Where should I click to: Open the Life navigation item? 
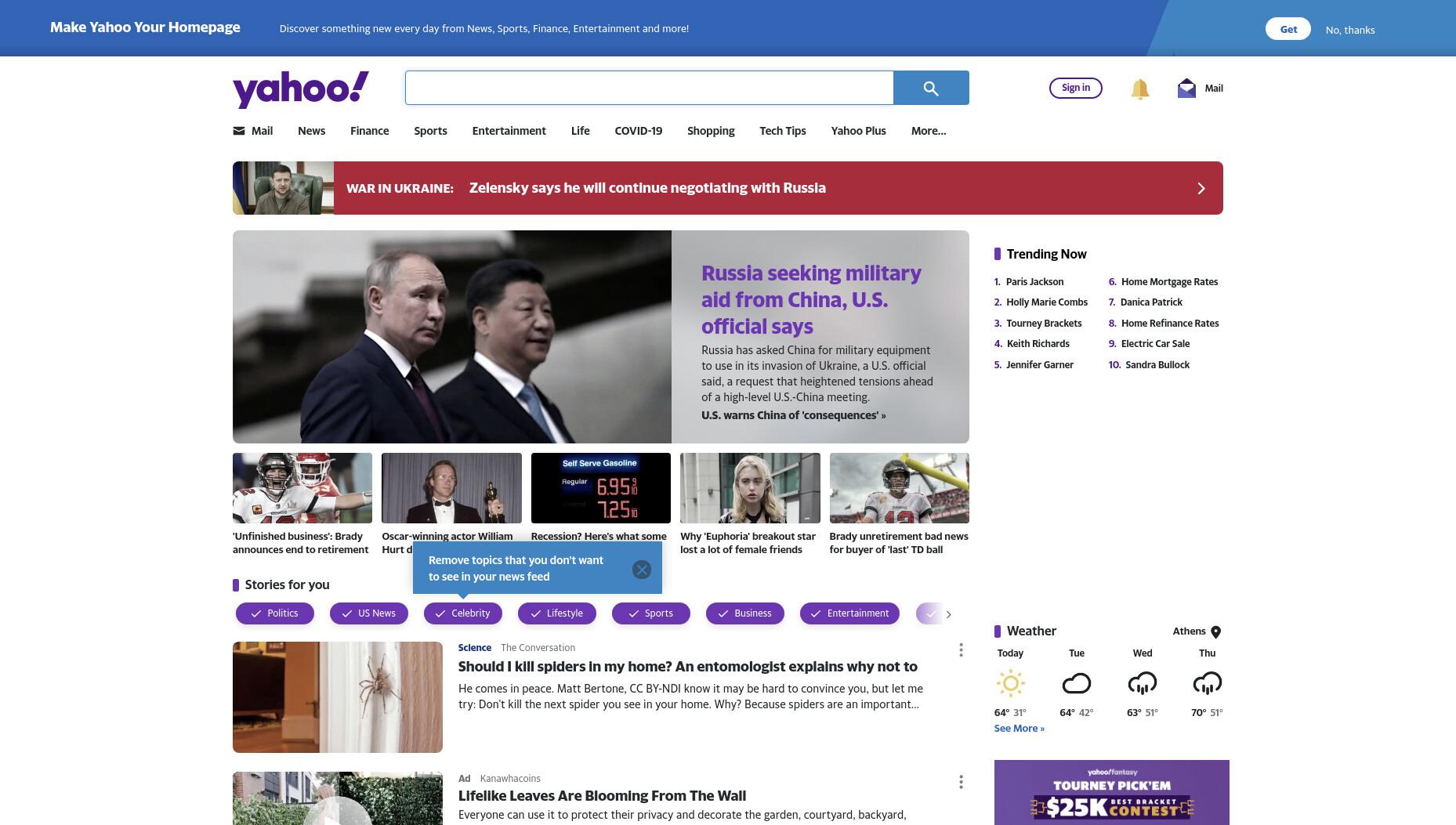(x=580, y=131)
